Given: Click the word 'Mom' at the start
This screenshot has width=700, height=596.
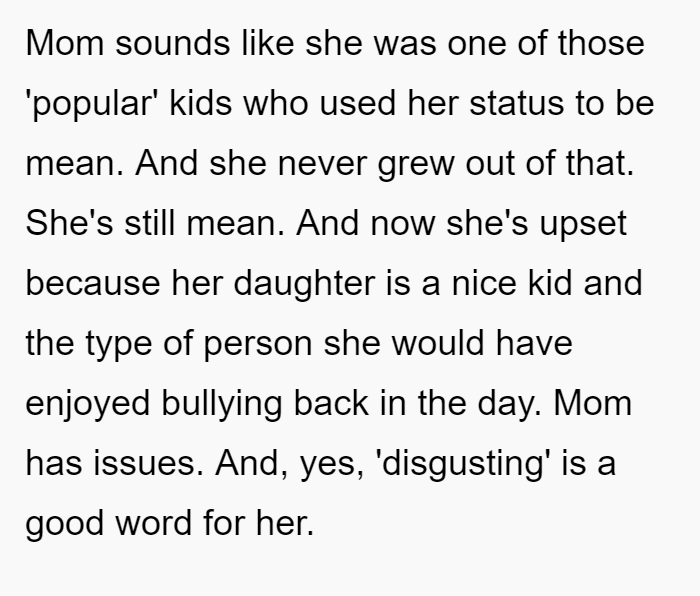Looking at the screenshot, I should click(65, 43).
